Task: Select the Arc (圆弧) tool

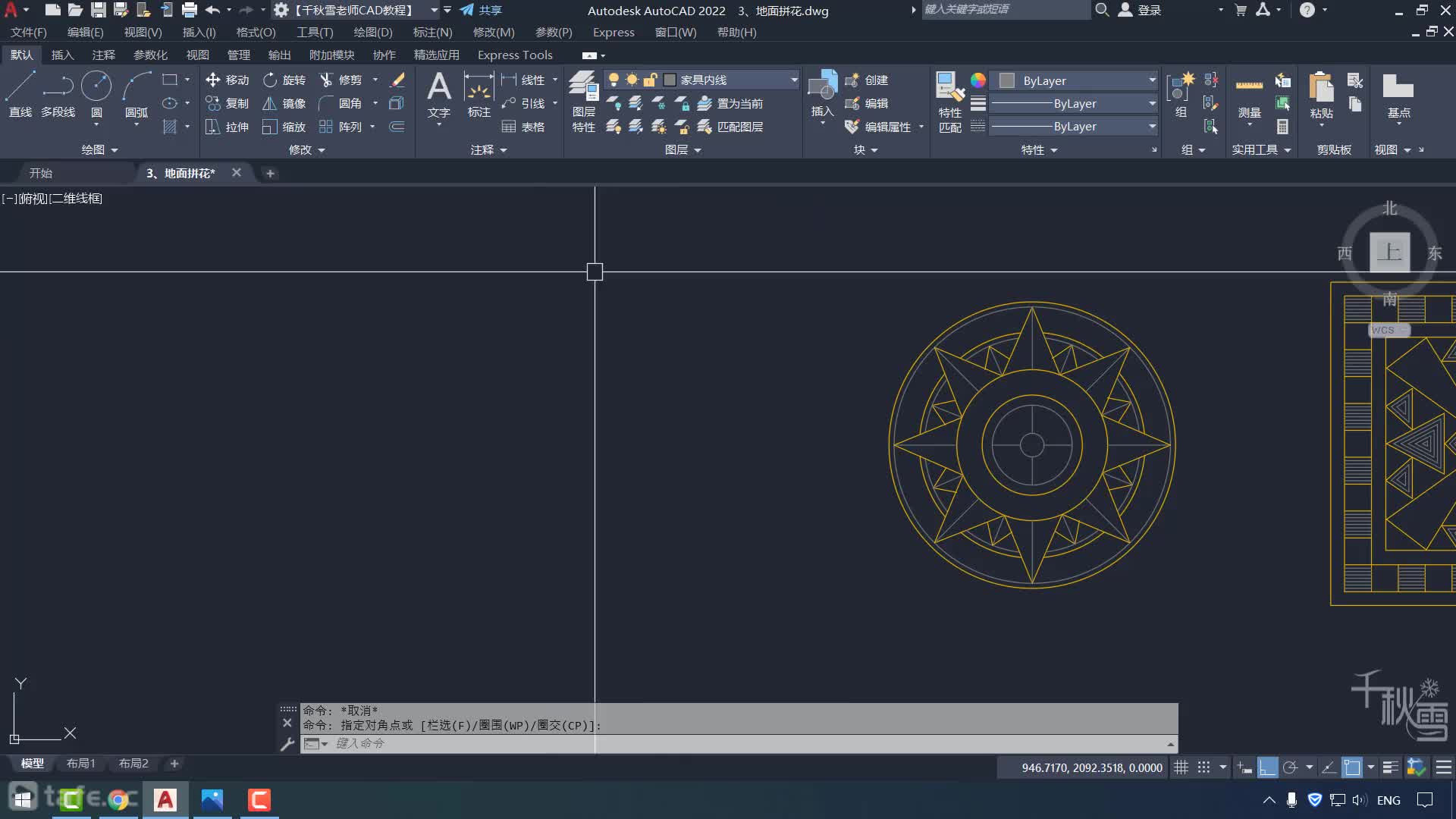Action: pos(136,95)
